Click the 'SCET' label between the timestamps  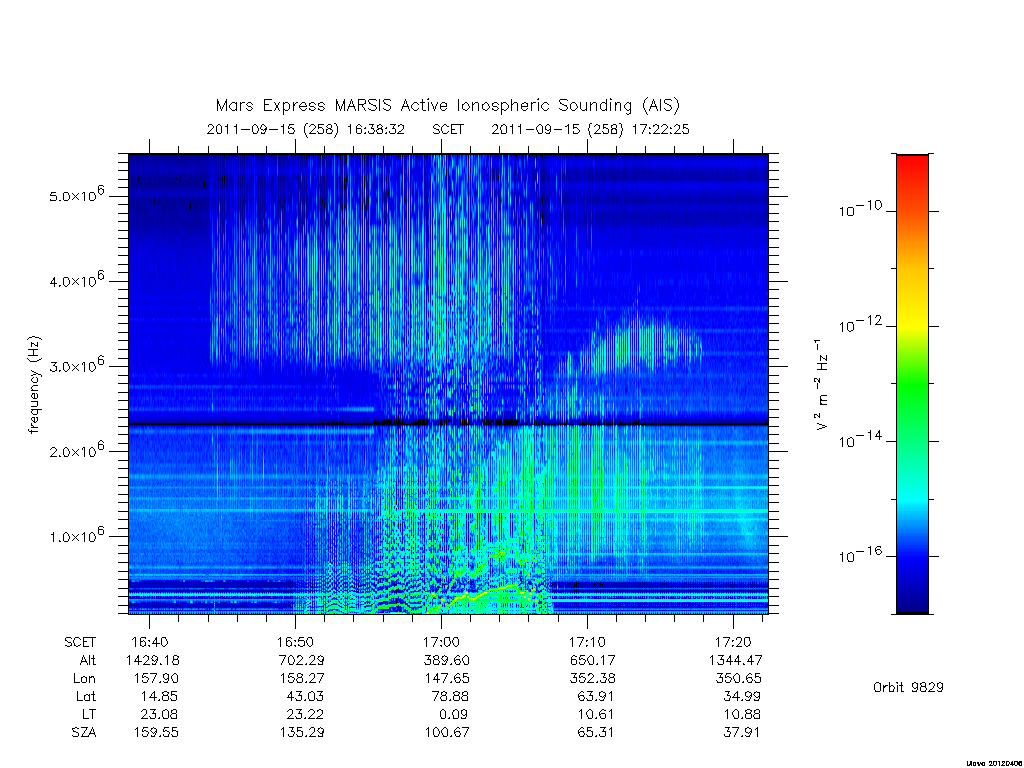point(448,129)
